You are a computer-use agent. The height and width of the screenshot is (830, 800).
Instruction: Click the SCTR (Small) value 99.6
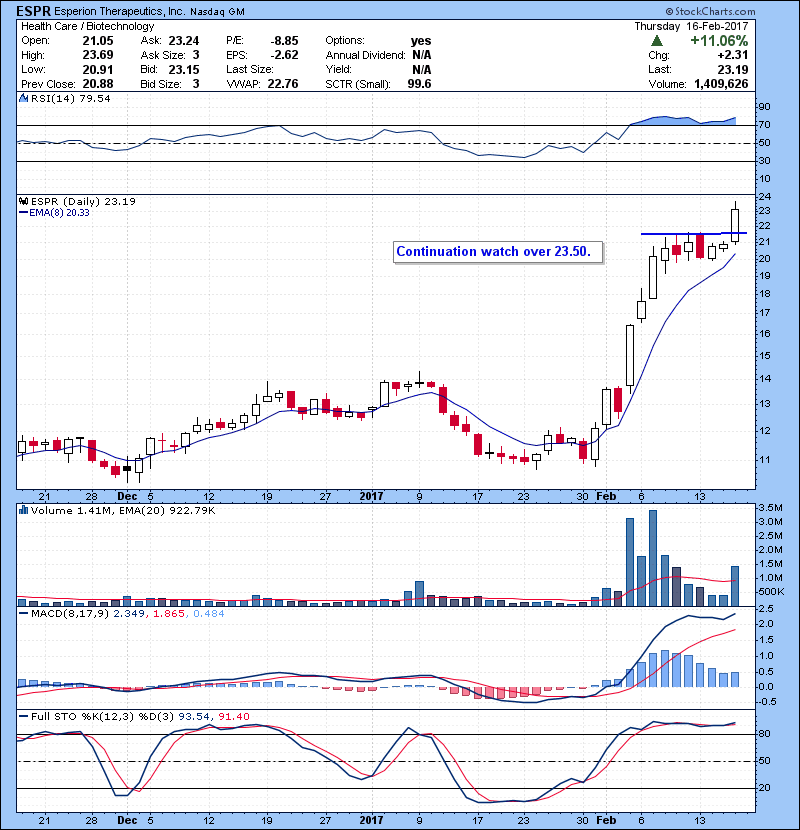click(419, 84)
